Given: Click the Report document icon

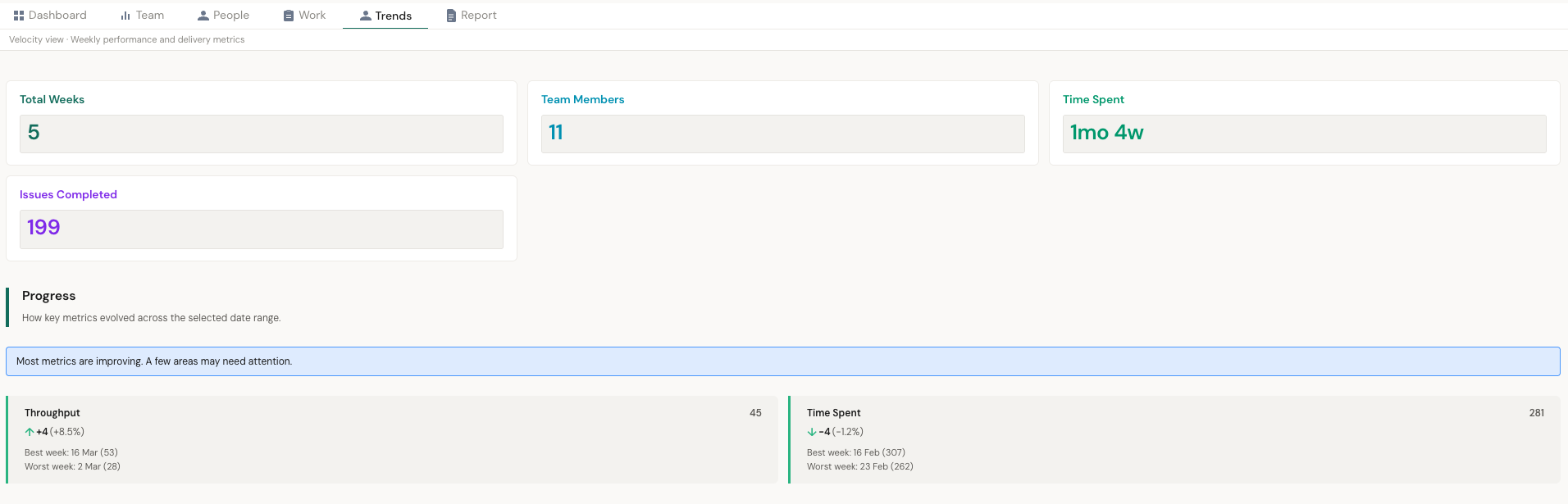Looking at the screenshot, I should click(451, 16).
